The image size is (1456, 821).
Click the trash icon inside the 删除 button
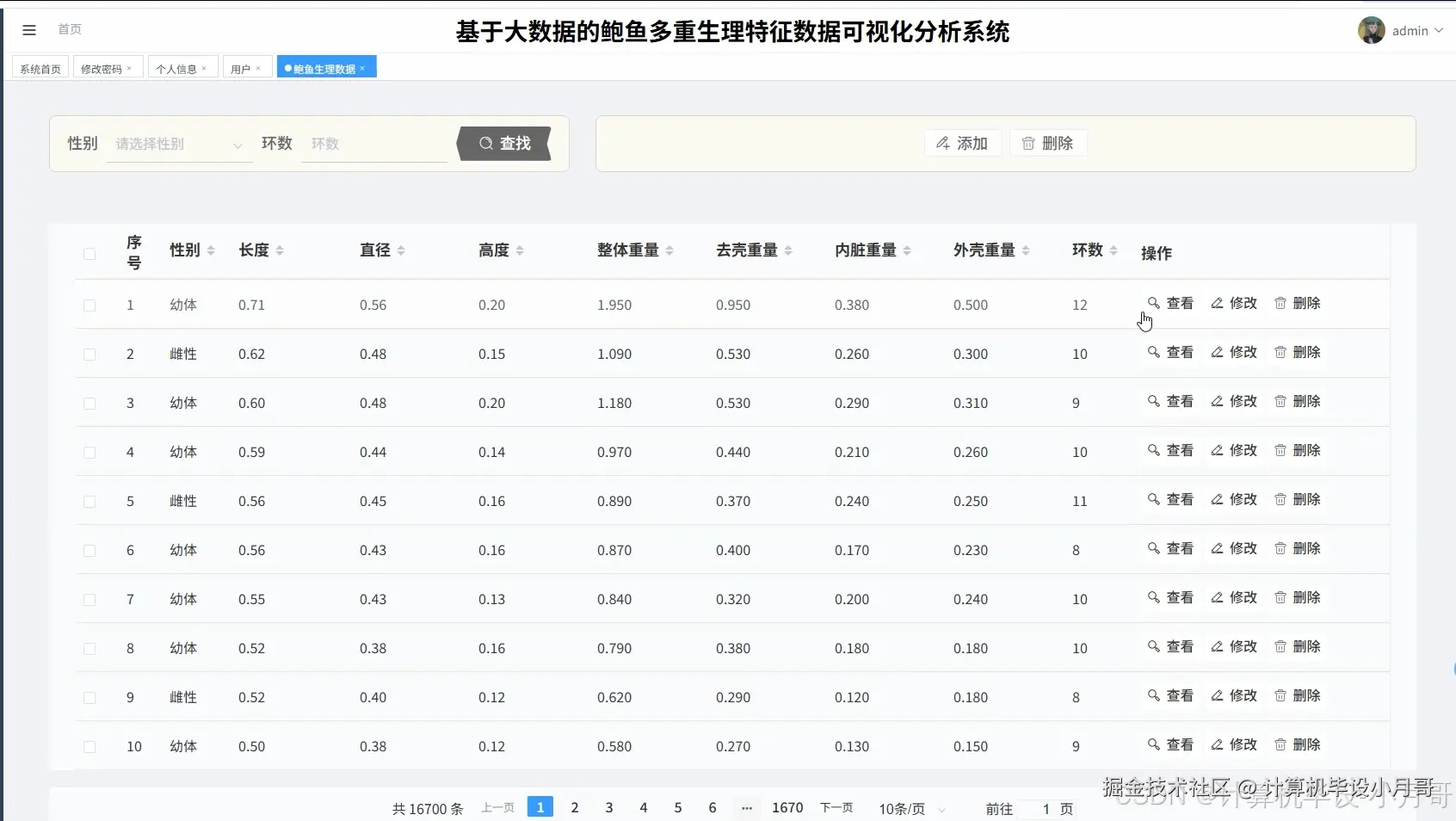pyautogui.click(x=1029, y=143)
